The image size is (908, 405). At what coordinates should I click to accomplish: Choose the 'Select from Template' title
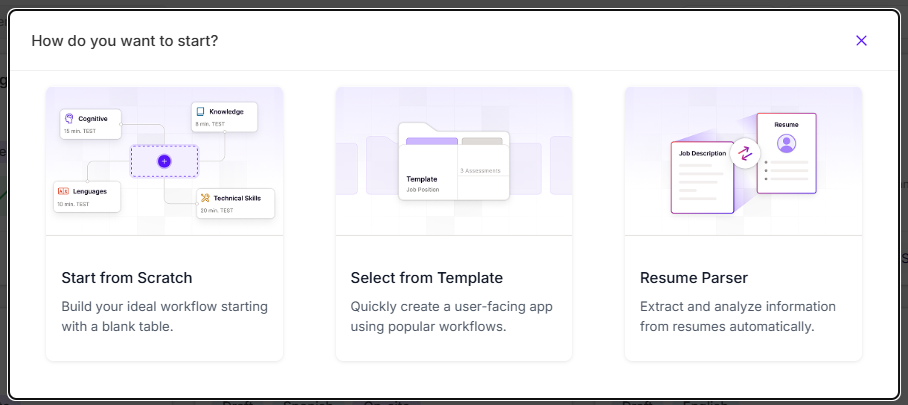(426, 278)
